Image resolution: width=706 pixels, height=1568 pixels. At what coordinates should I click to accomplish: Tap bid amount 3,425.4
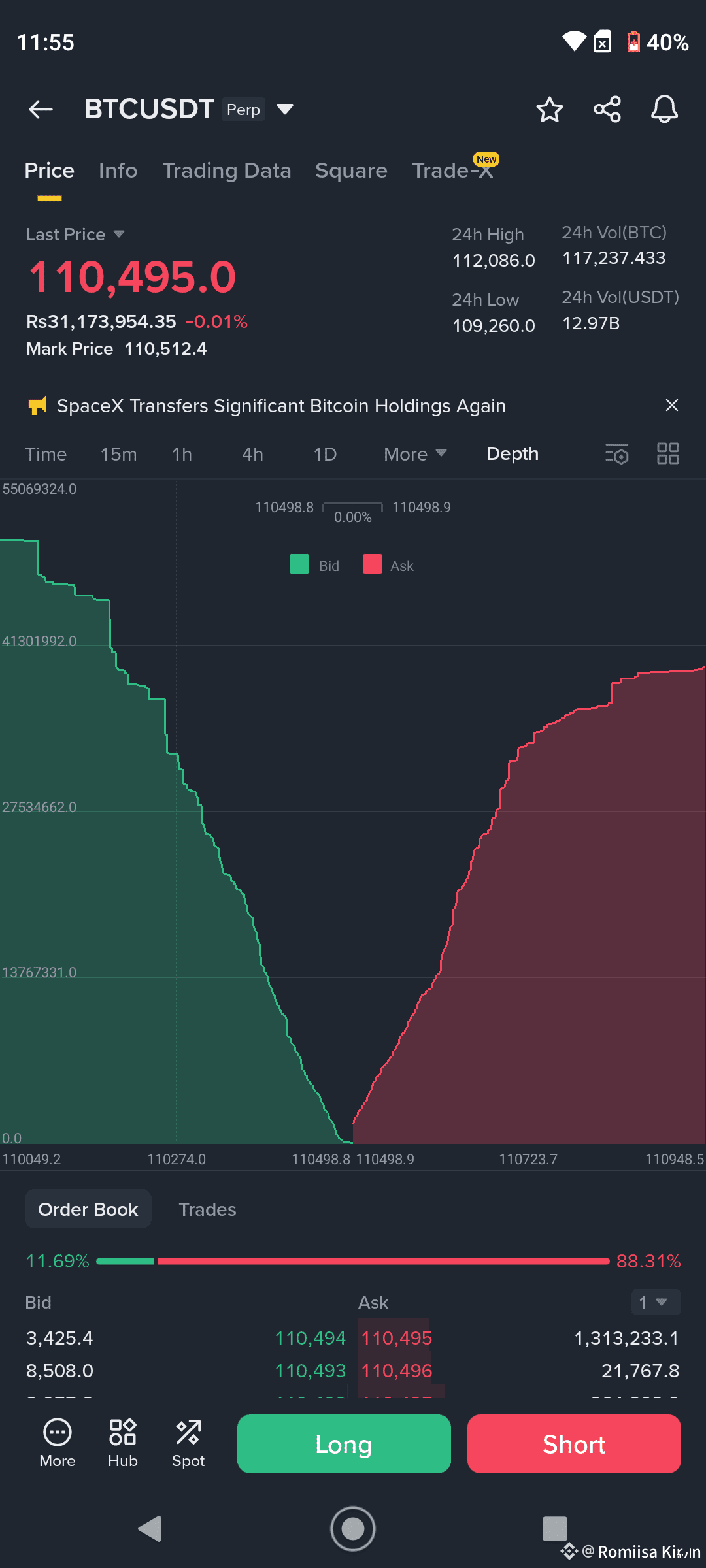point(59,1338)
